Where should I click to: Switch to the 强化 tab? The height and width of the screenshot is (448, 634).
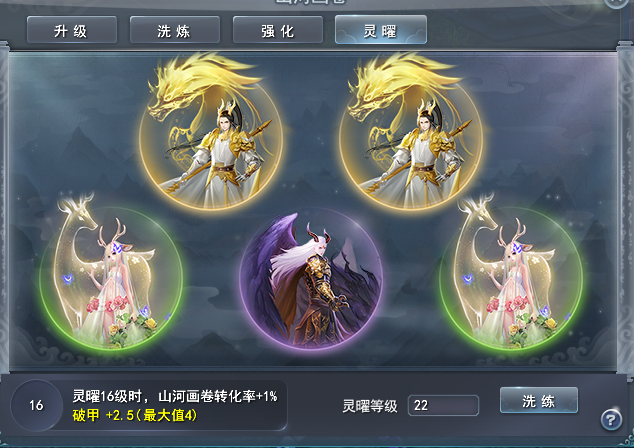(278, 30)
